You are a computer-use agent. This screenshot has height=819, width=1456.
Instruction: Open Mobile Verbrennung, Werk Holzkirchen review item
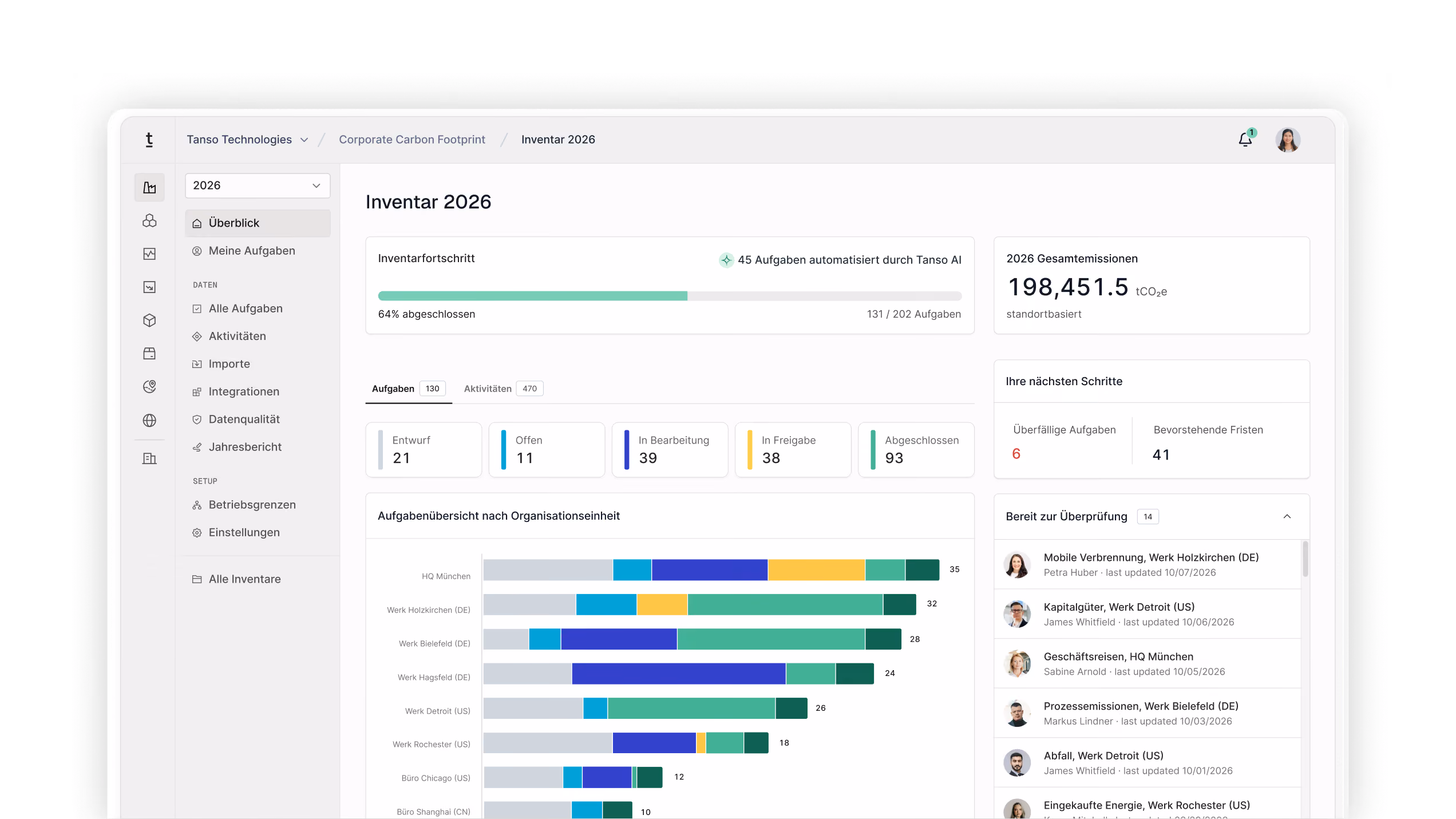tap(1148, 564)
